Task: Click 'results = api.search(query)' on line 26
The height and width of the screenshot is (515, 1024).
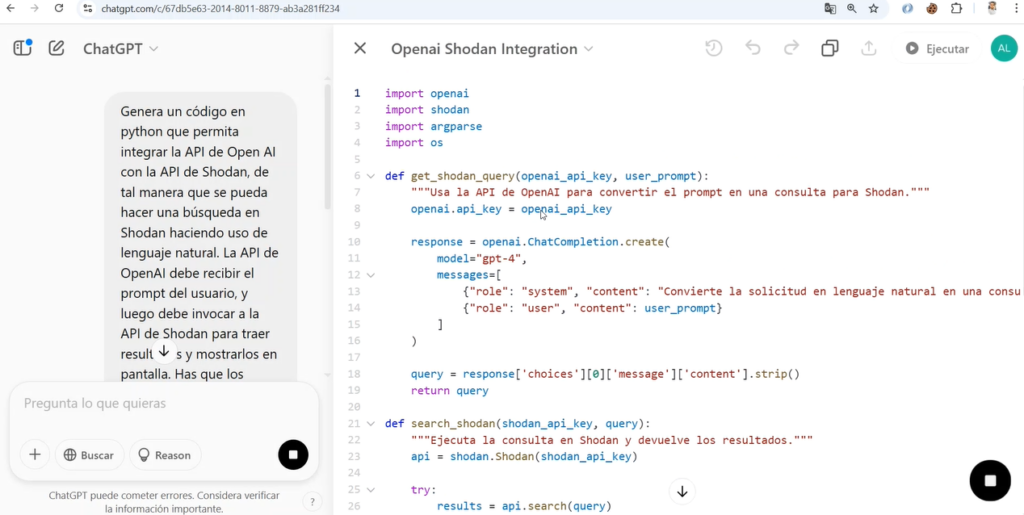Action: click(x=524, y=507)
